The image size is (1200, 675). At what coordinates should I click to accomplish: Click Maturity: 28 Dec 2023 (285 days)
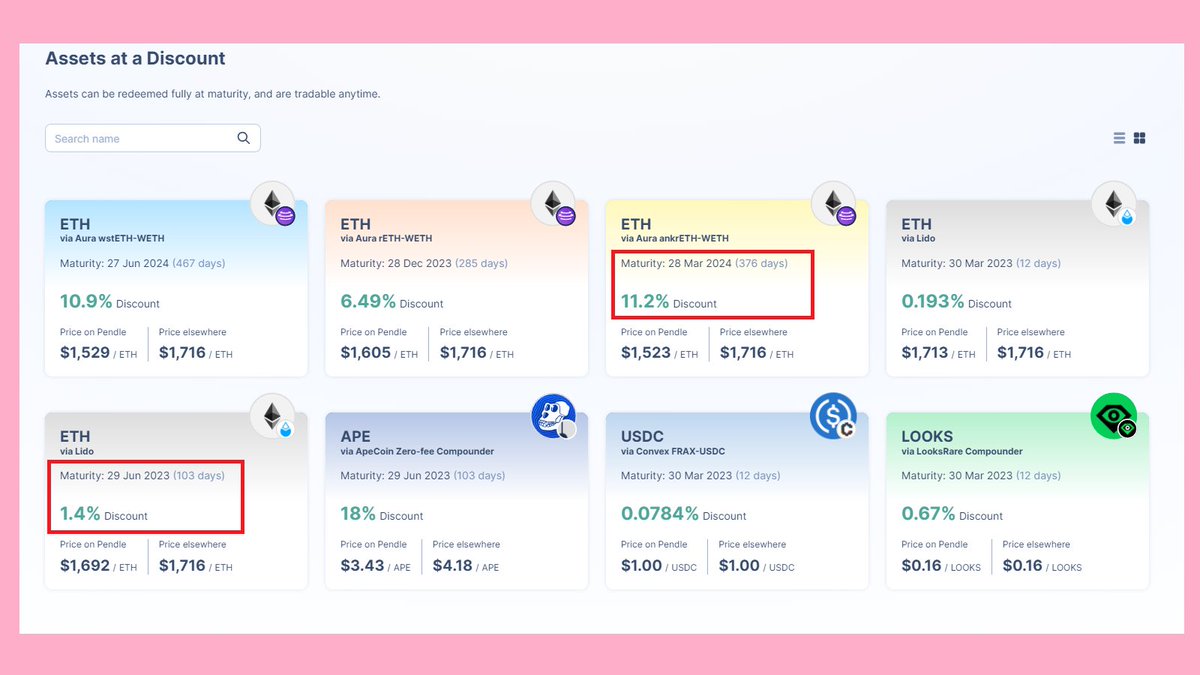(424, 264)
